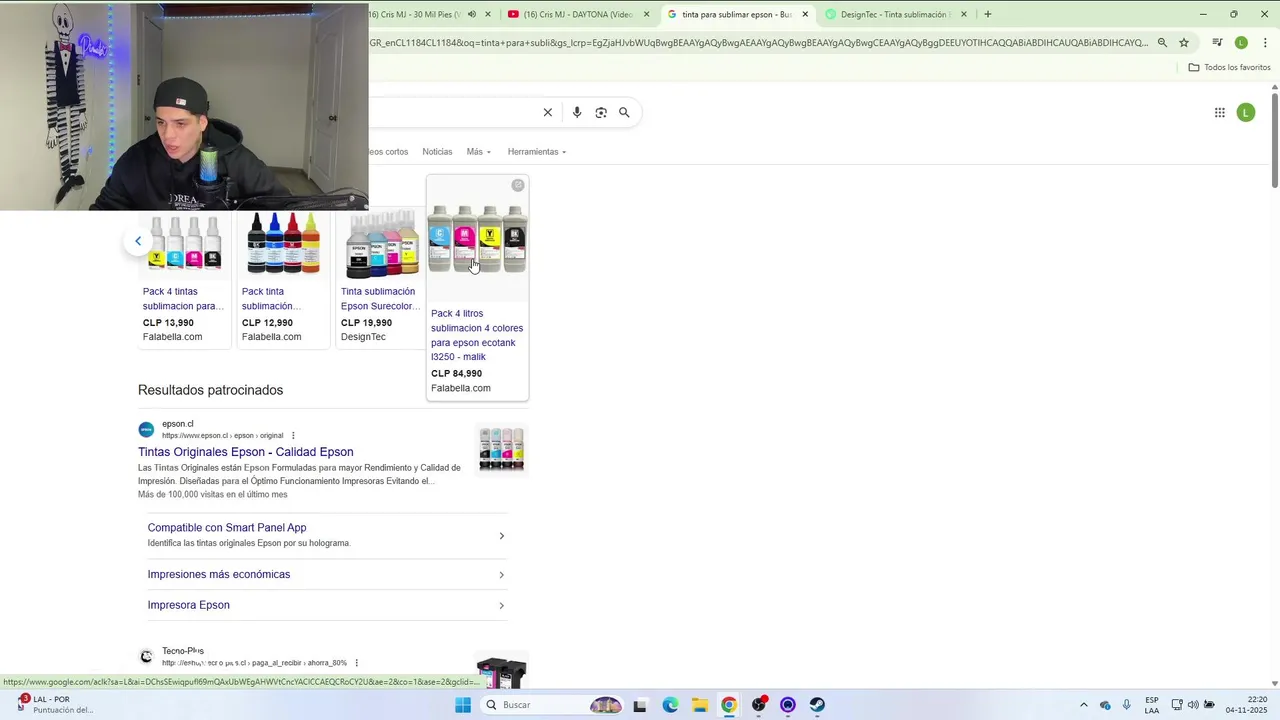Start a voice search with the microphone icon
Screen dimensions: 1280x720
[577, 113]
